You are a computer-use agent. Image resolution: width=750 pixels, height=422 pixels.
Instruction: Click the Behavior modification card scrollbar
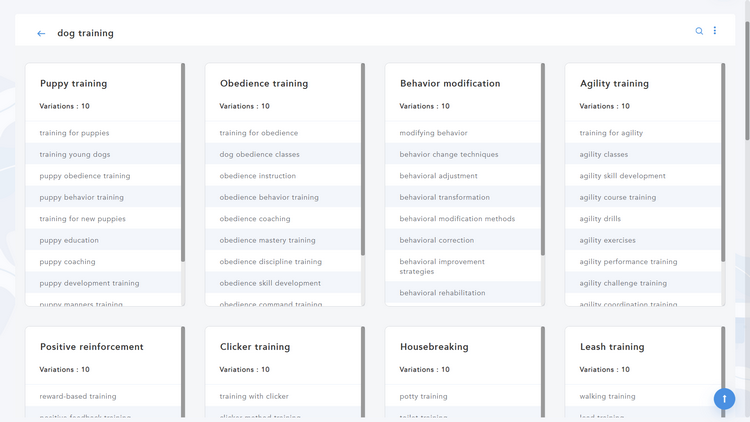tap(542, 159)
